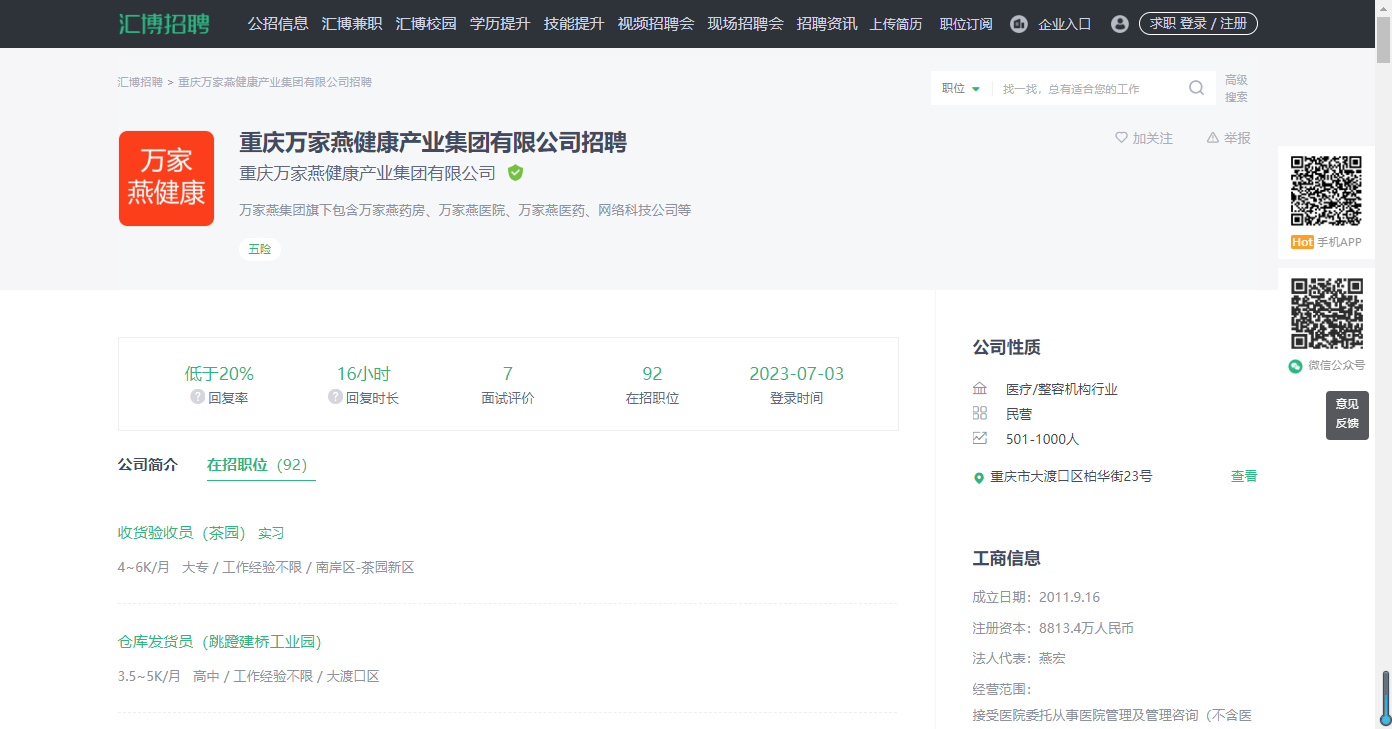This screenshot has height=729, width=1392.
Task: Click 职位订阅 in the top bar
Action: [x=966, y=24]
